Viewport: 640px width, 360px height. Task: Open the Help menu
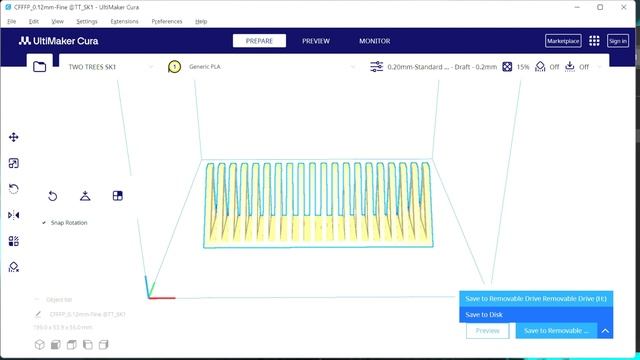(x=201, y=21)
